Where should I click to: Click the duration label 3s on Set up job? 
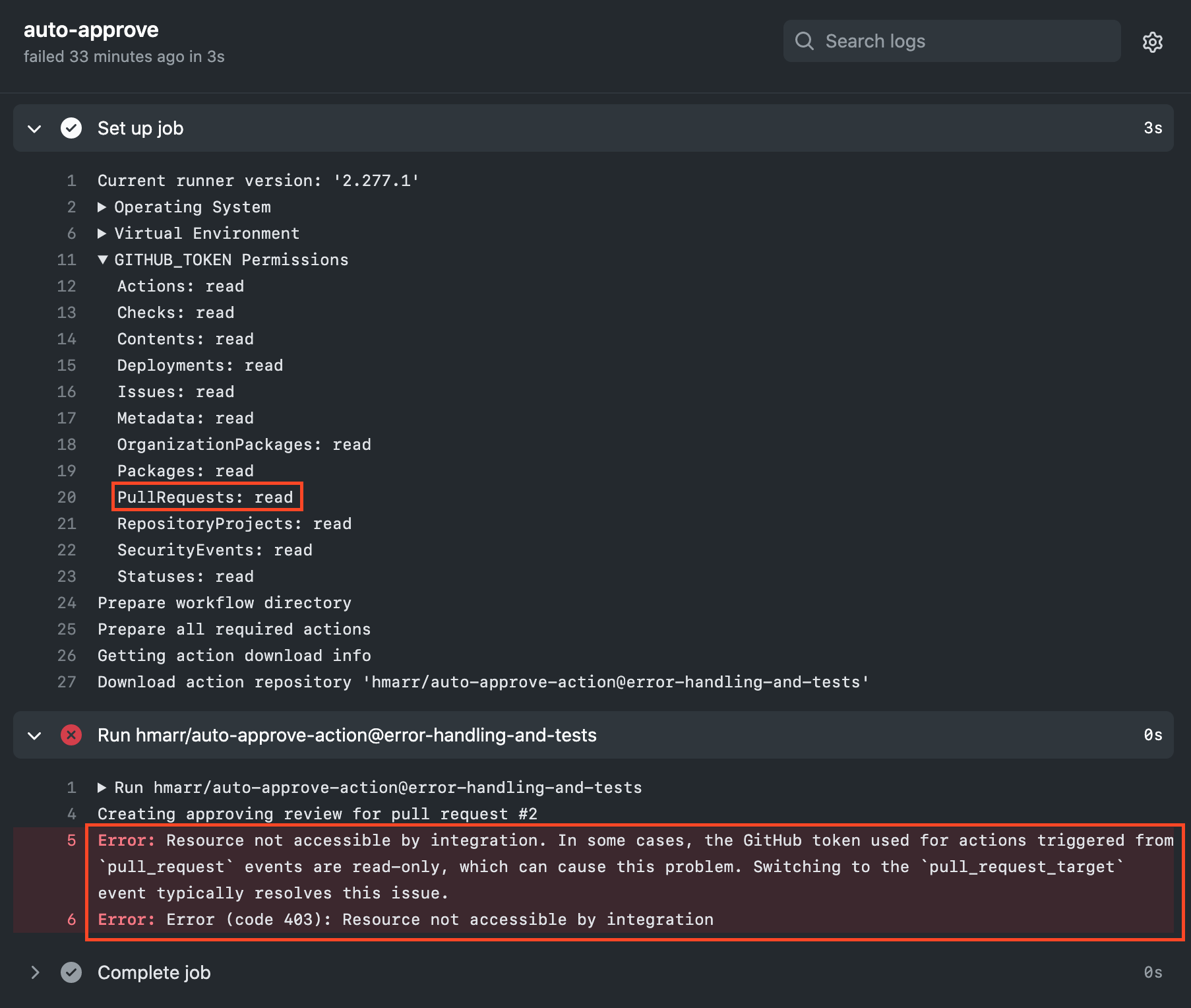point(1154,128)
